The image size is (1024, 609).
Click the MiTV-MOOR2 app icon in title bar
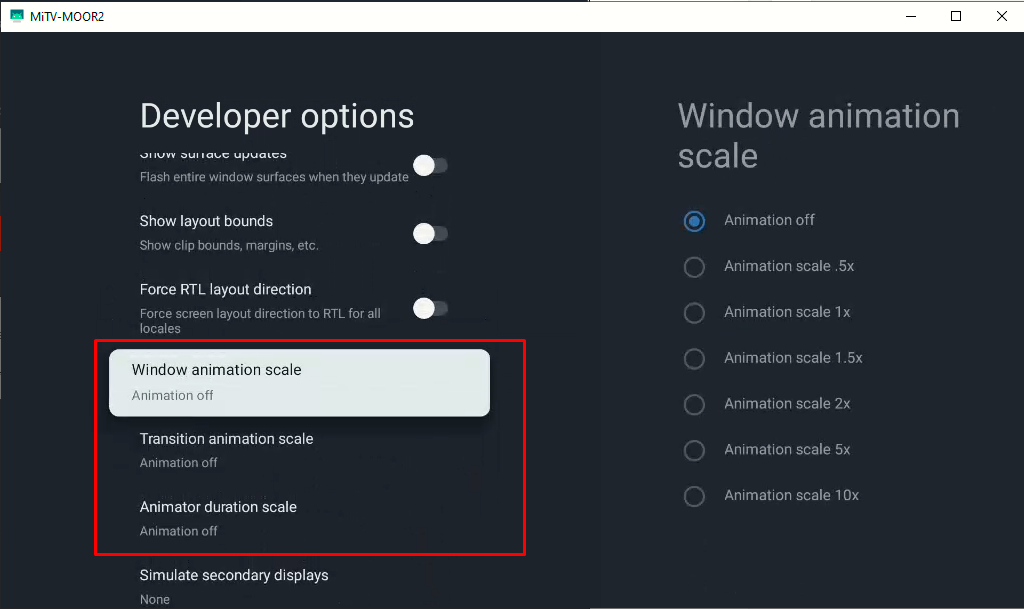pyautogui.click(x=17, y=16)
